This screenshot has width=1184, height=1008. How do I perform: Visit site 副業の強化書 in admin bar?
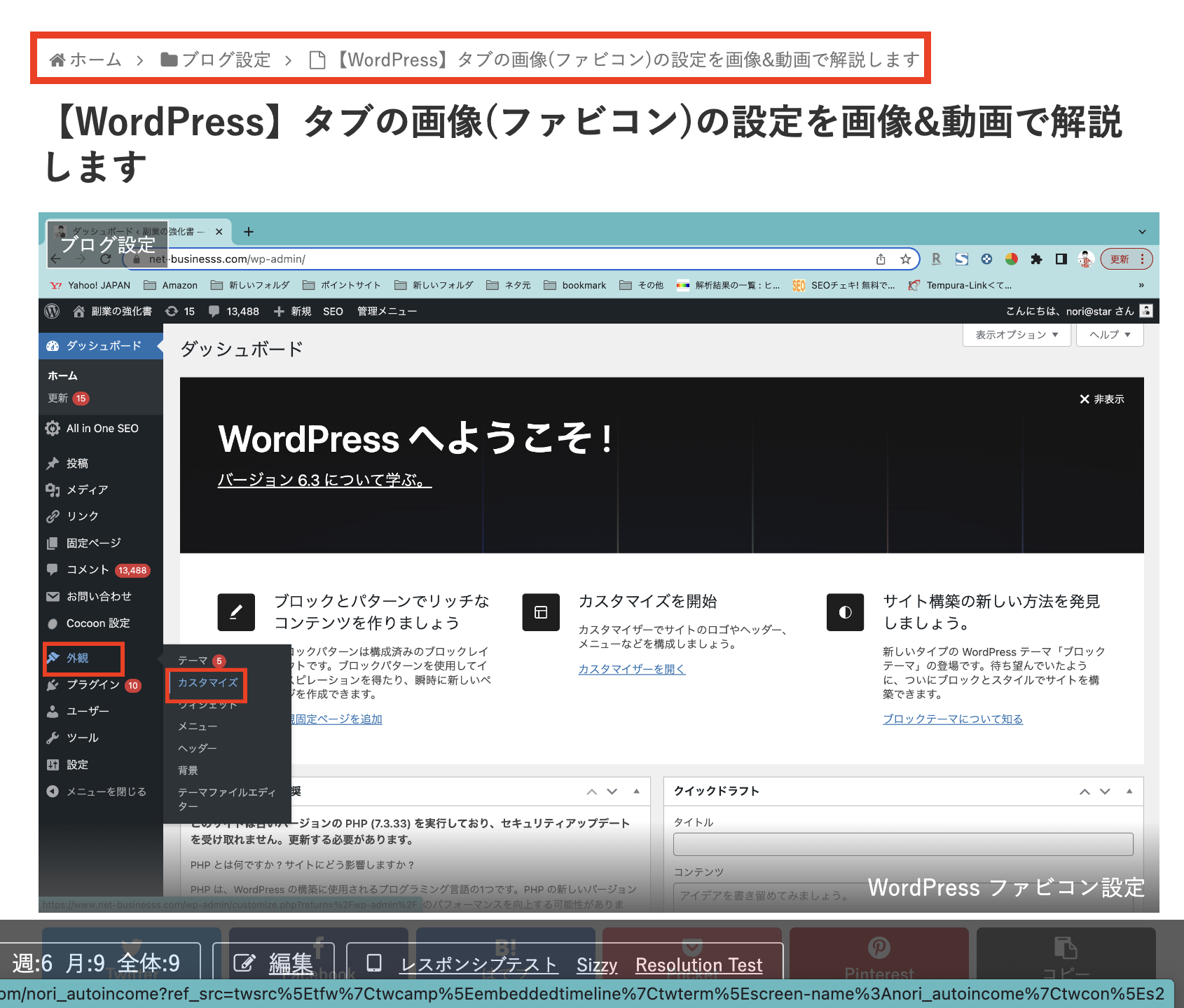pyautogui.click(x=113, y=311)
